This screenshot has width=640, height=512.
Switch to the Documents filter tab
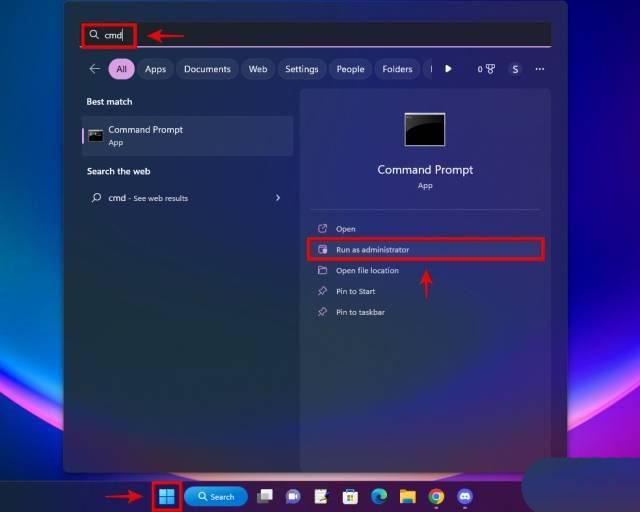(x=207, y=69)
